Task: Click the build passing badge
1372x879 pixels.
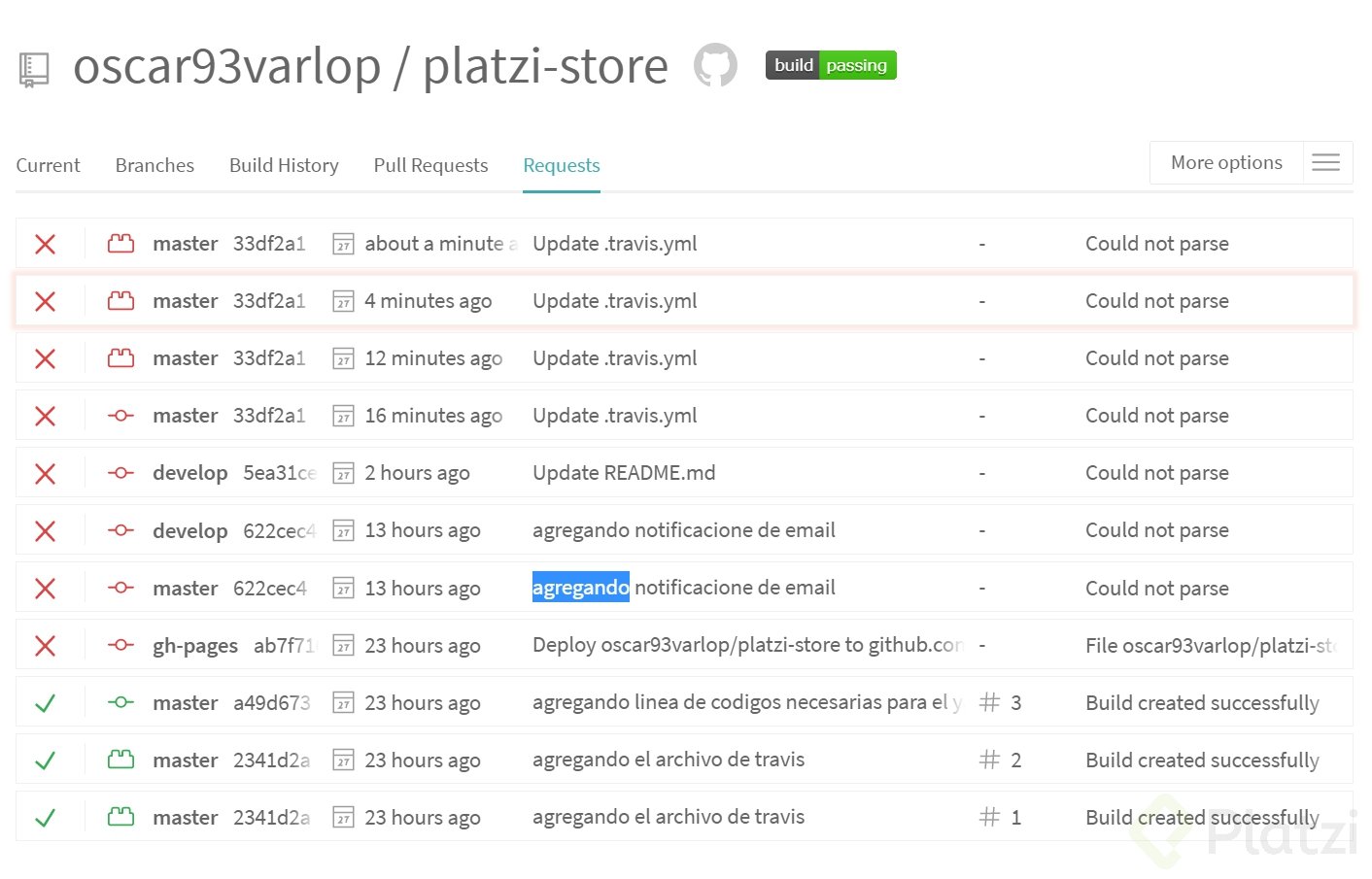Action: pyautogui.click(x=831, y=65)
